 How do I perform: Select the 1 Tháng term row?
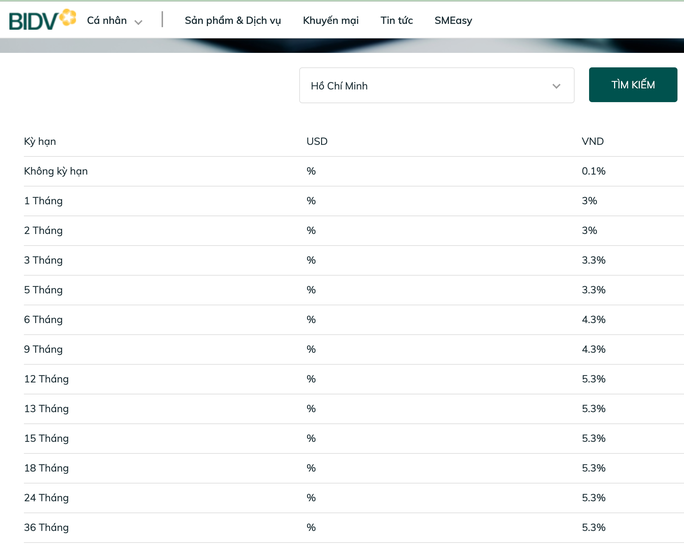[x=43, y=201]
